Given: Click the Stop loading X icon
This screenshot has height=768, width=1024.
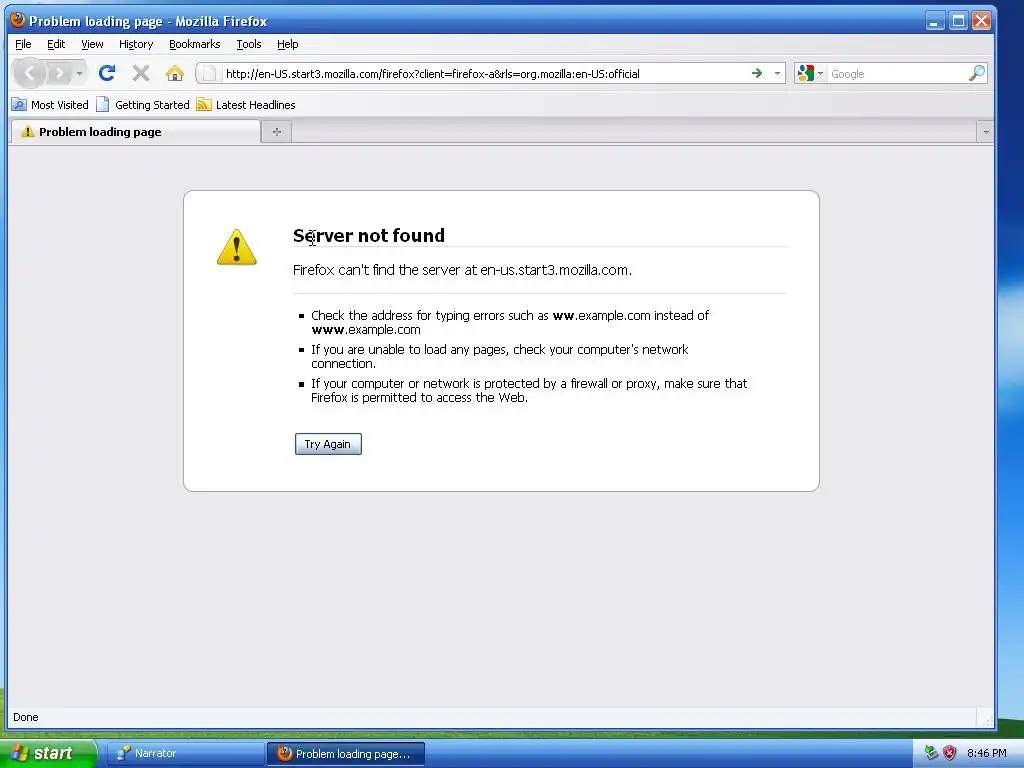Looking at the screenshot, I should (140, 73).
